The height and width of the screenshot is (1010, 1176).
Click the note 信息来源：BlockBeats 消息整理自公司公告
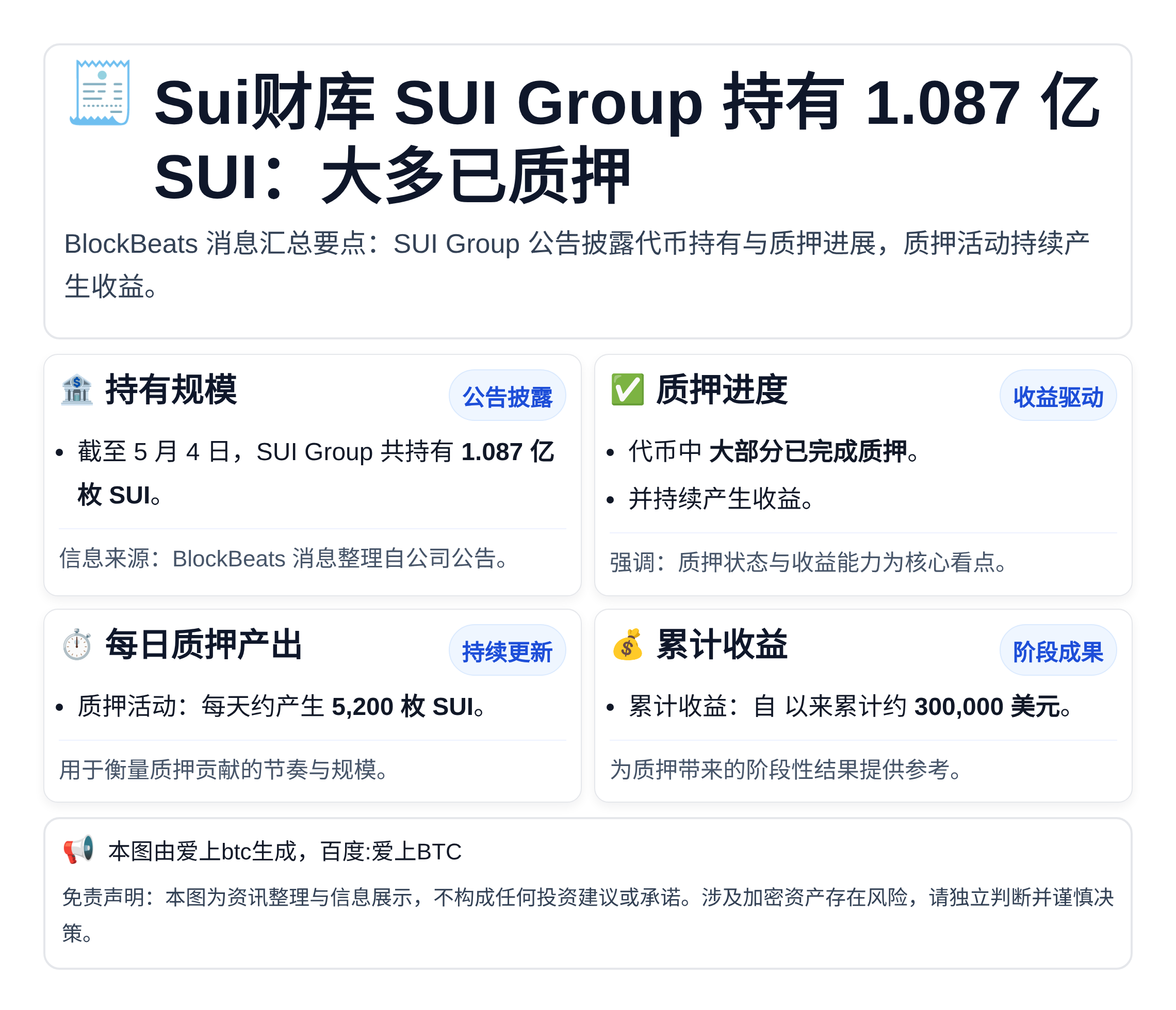284,558
